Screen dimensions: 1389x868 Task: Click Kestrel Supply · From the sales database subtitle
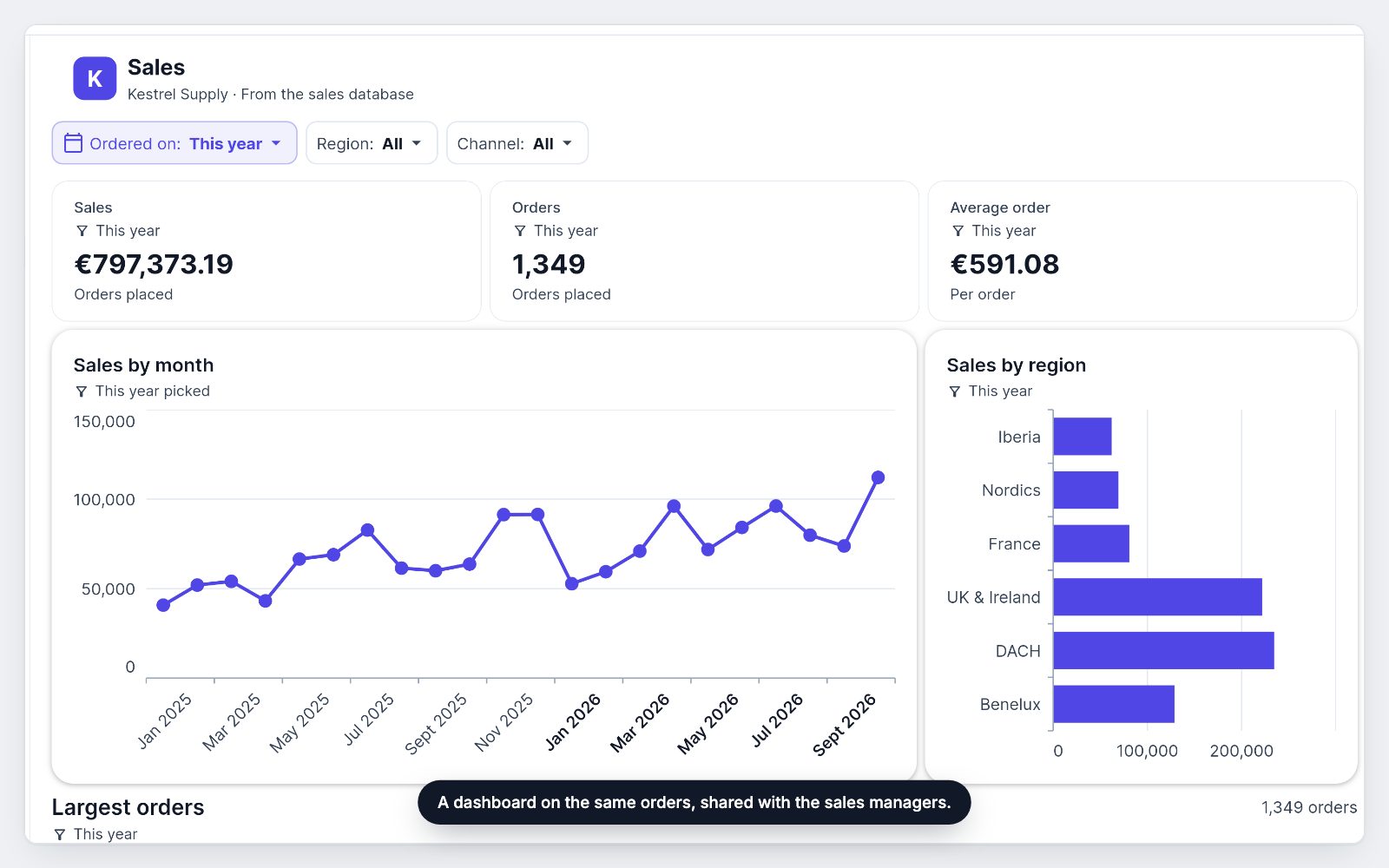click(271, 94)
